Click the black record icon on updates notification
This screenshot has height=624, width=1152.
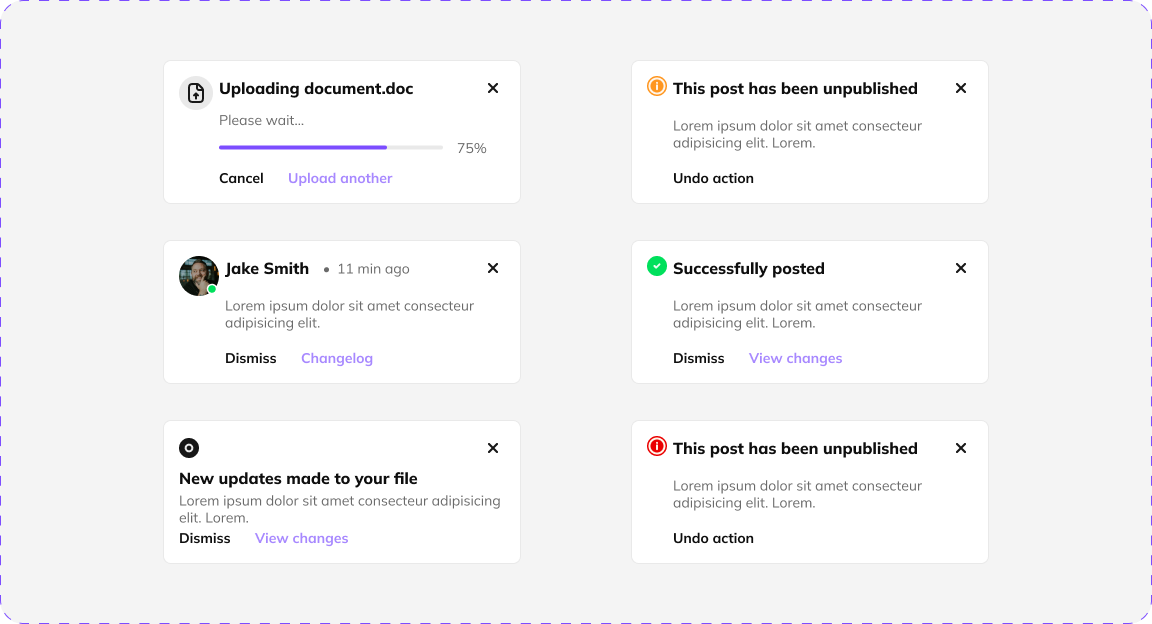click(x=189, y=448)
